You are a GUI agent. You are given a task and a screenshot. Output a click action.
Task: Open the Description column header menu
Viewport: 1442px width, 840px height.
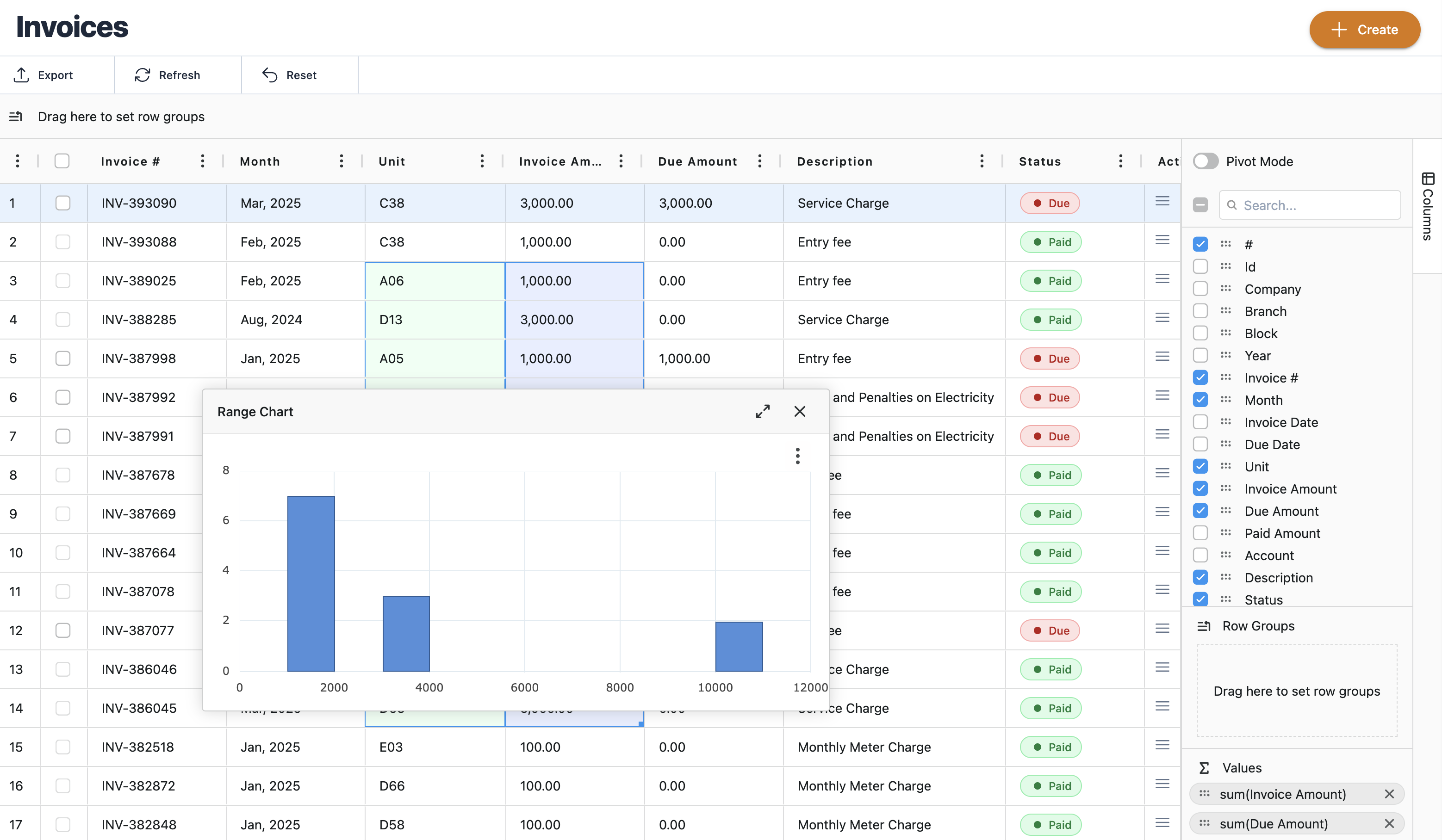[x=982, y=161]
